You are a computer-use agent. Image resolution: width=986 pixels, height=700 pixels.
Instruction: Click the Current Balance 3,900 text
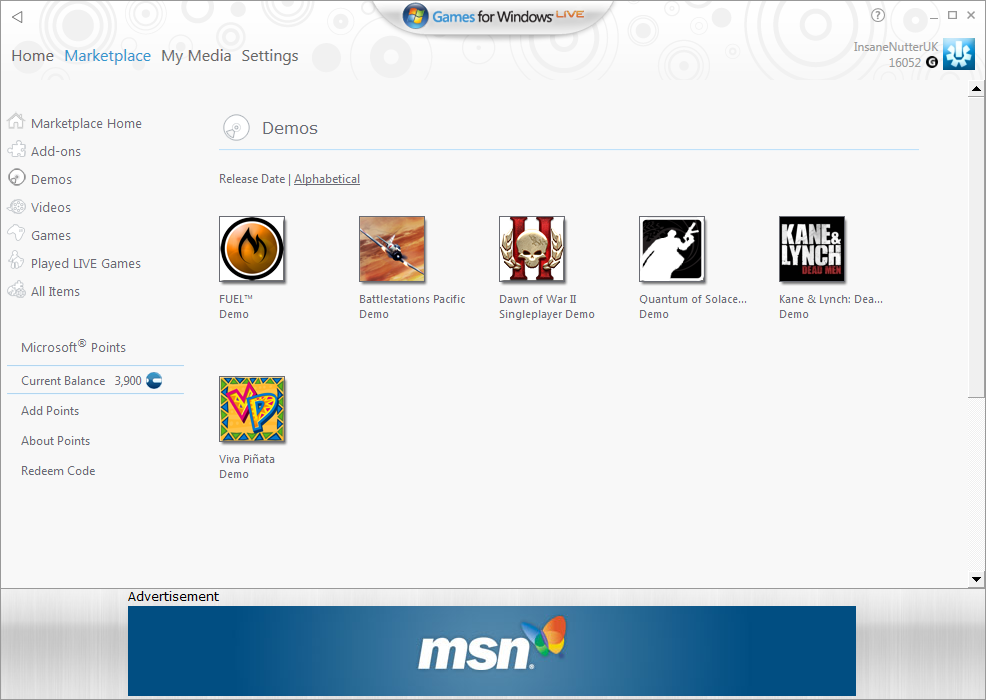[x=81, y=381]
